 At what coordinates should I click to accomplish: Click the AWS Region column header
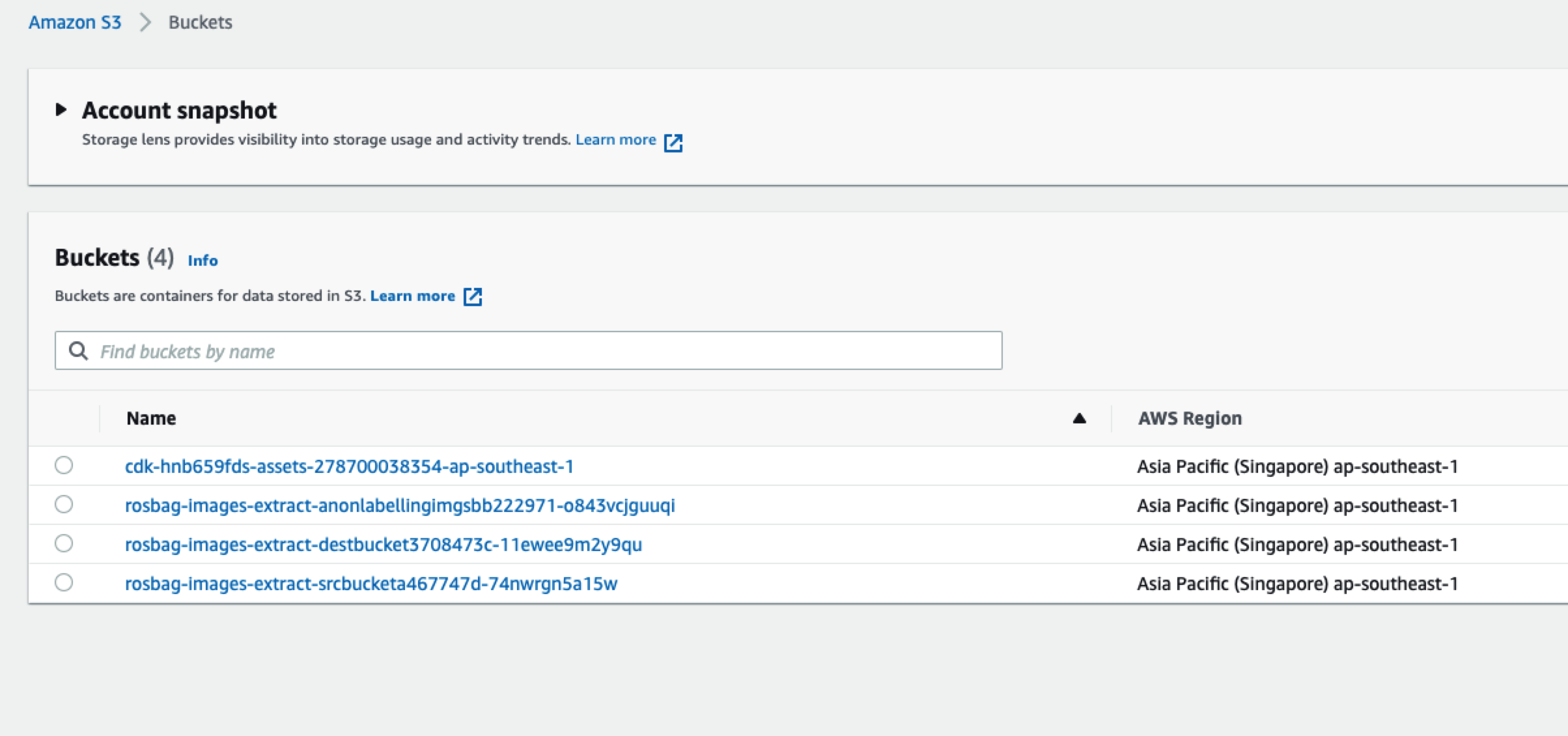click(x=1190, y=418)
